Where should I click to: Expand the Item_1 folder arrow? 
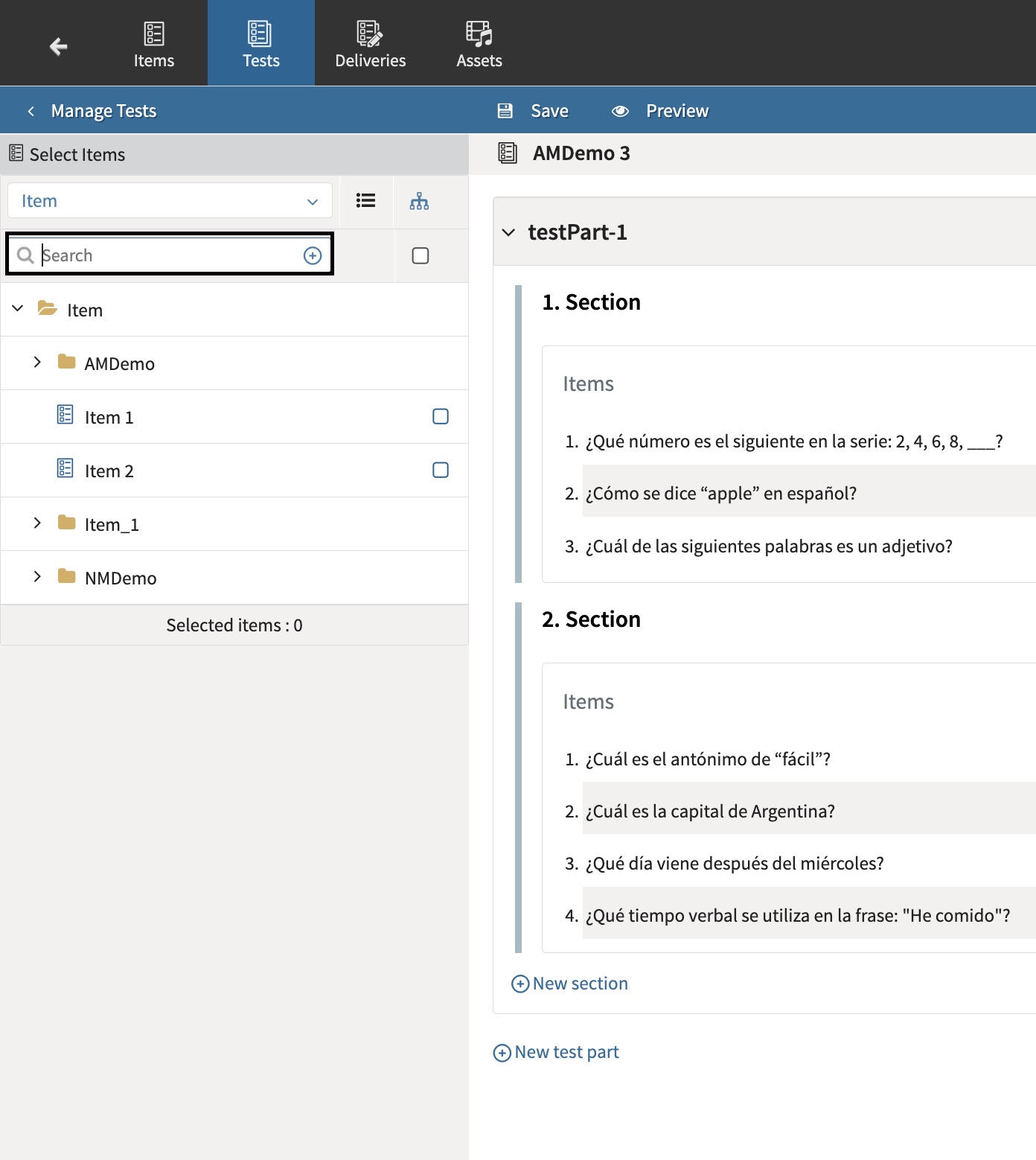pyautogui.click(x=37, y=523)
